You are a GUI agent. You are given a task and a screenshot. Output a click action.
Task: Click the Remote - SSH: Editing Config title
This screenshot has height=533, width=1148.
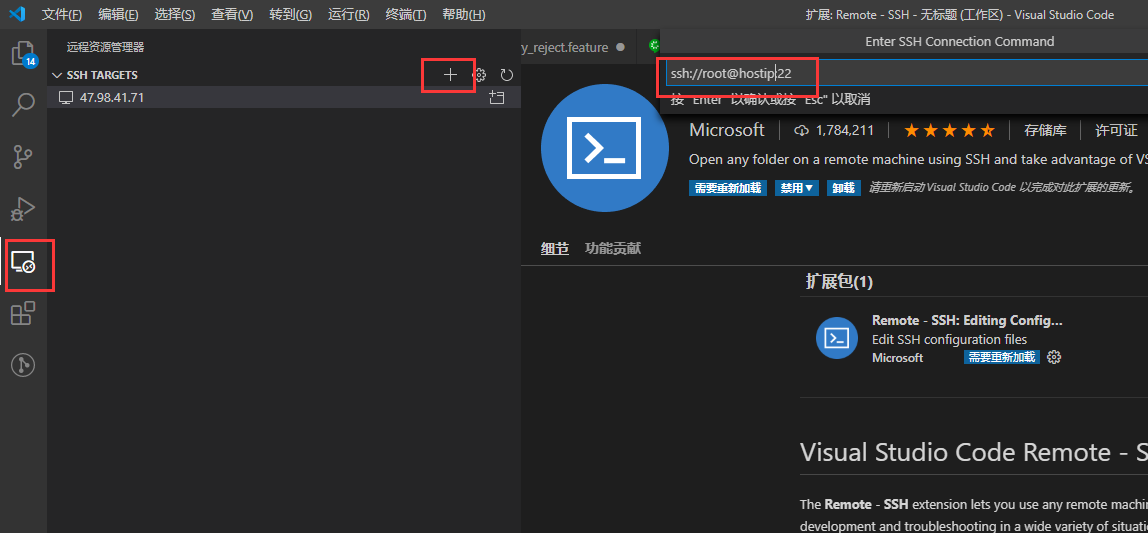[967, 321]
